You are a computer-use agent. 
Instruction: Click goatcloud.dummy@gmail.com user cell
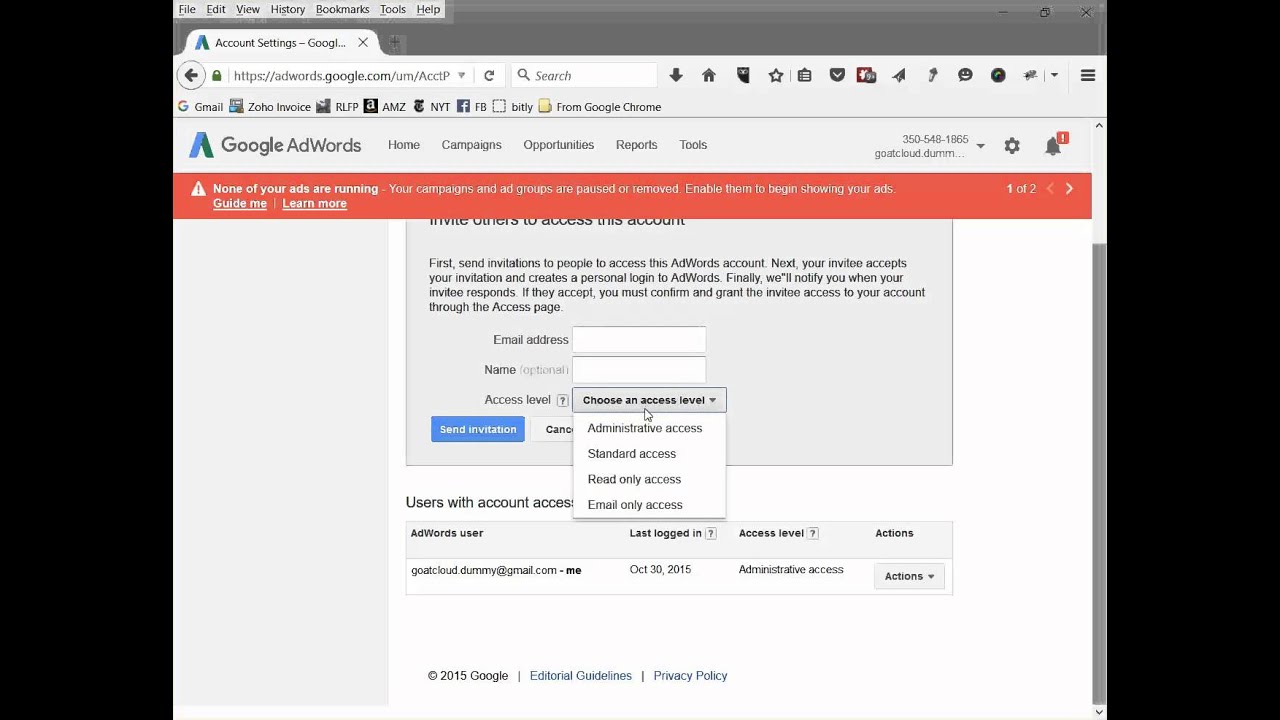coord(496,570)
